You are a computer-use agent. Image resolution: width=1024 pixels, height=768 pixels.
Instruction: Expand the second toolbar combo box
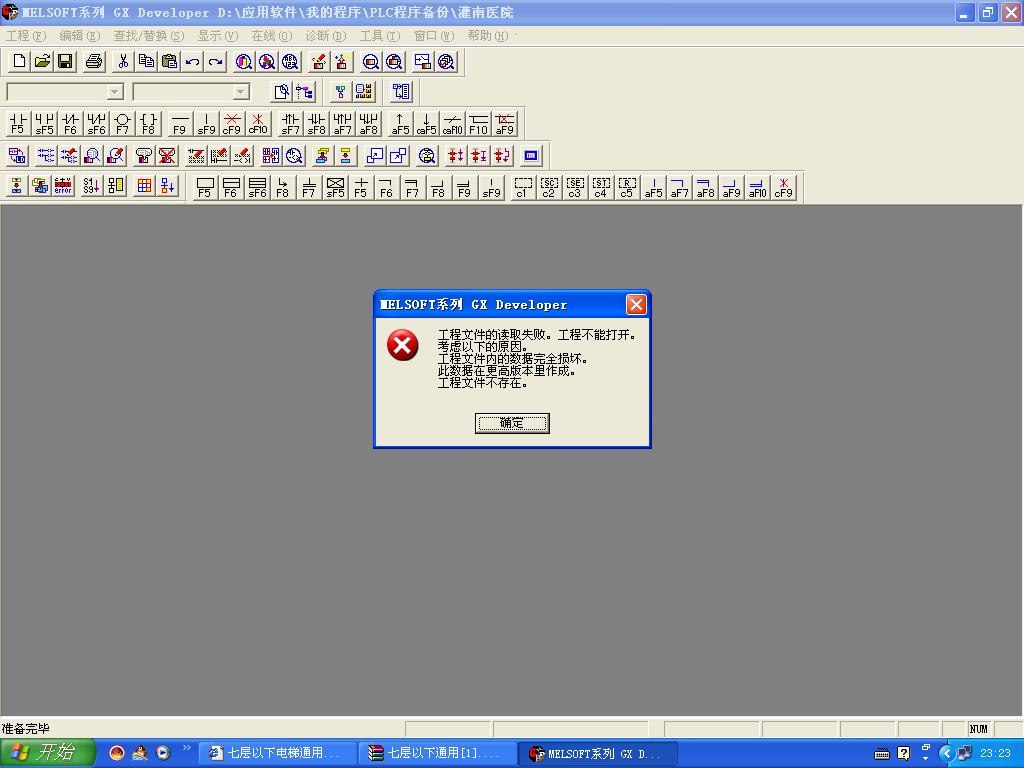pyautogui.click(x=241, y=92)
